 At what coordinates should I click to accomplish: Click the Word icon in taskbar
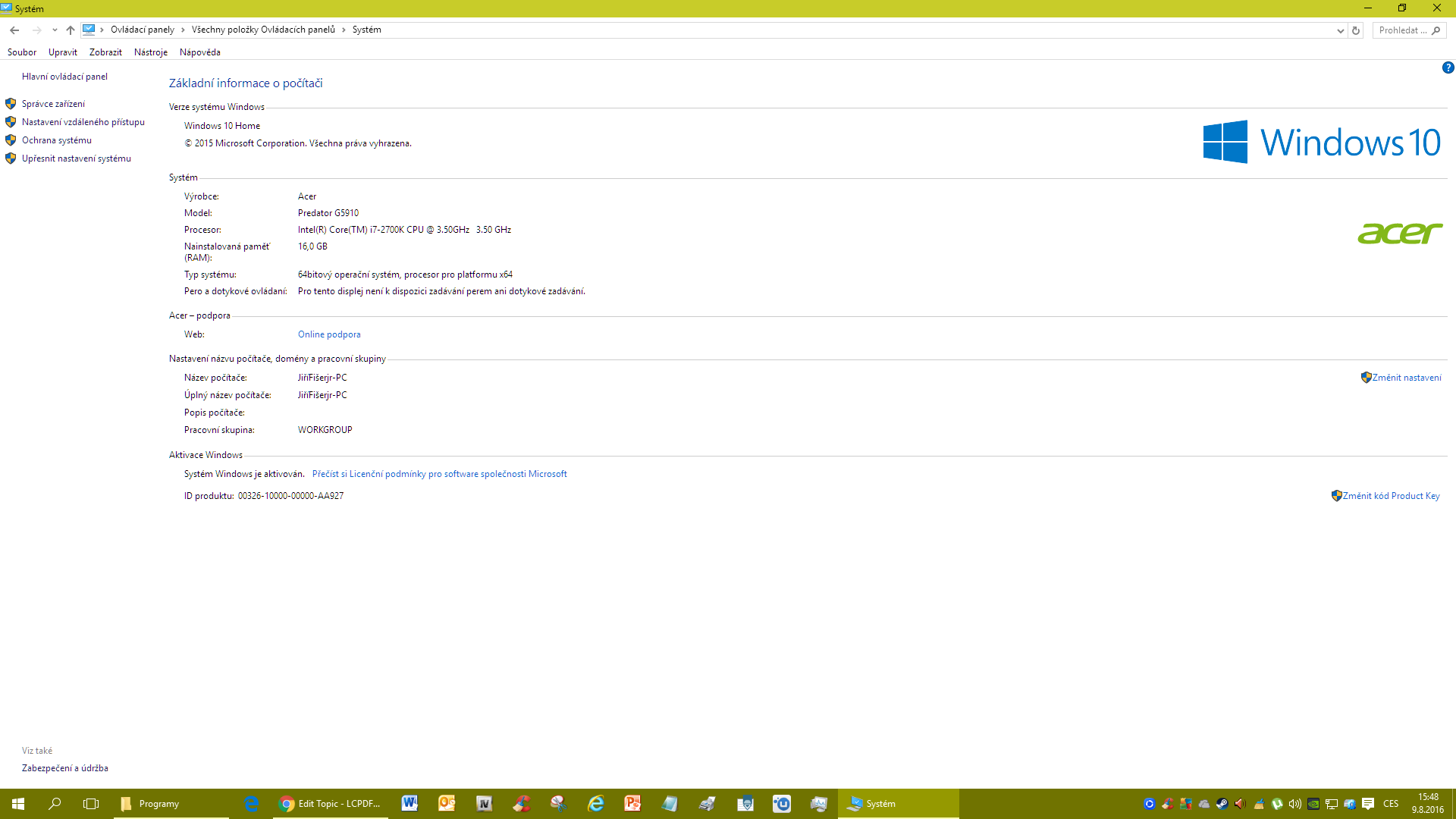[409, 804]
